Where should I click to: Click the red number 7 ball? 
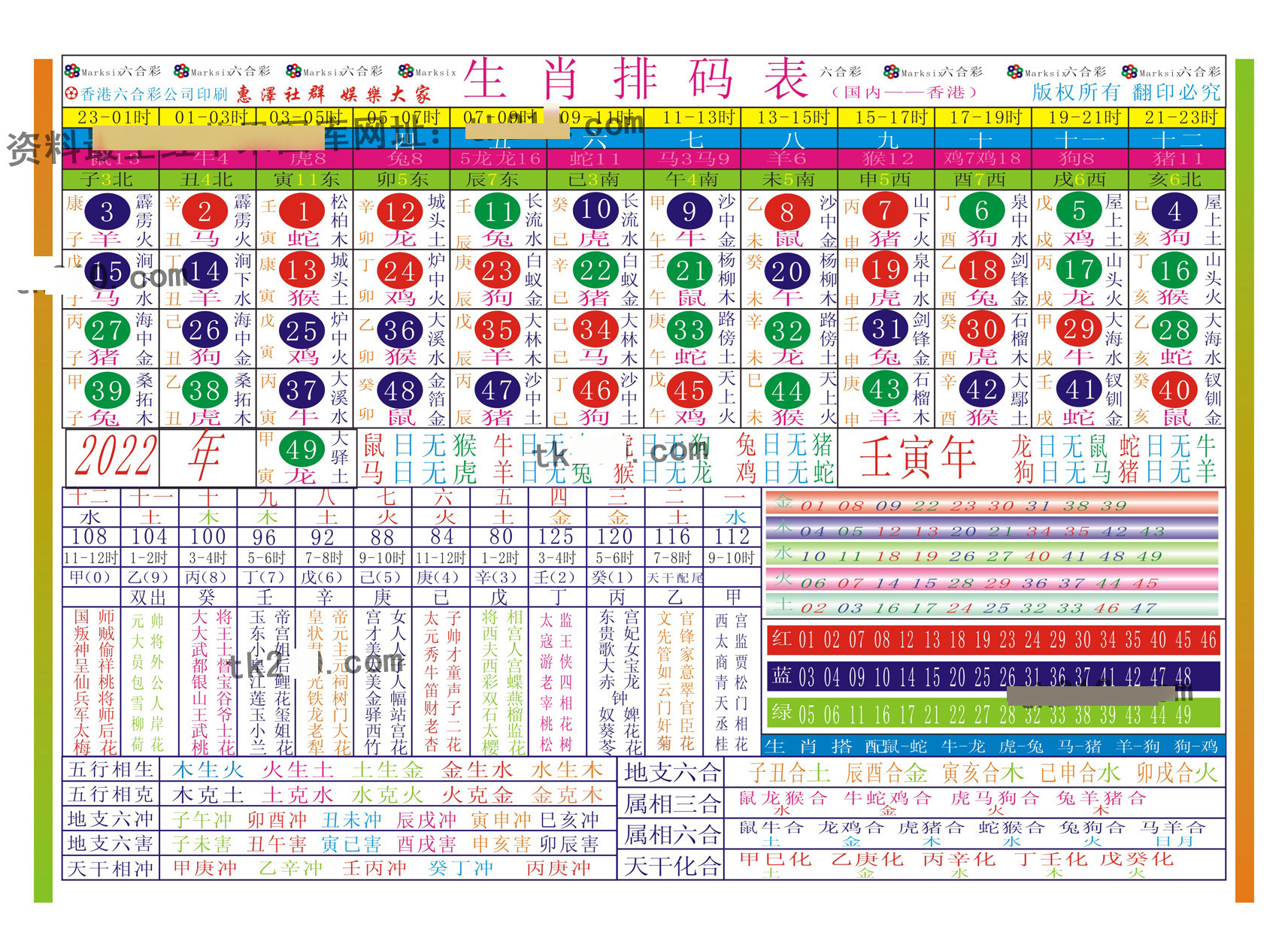click(x=885, y=210)
